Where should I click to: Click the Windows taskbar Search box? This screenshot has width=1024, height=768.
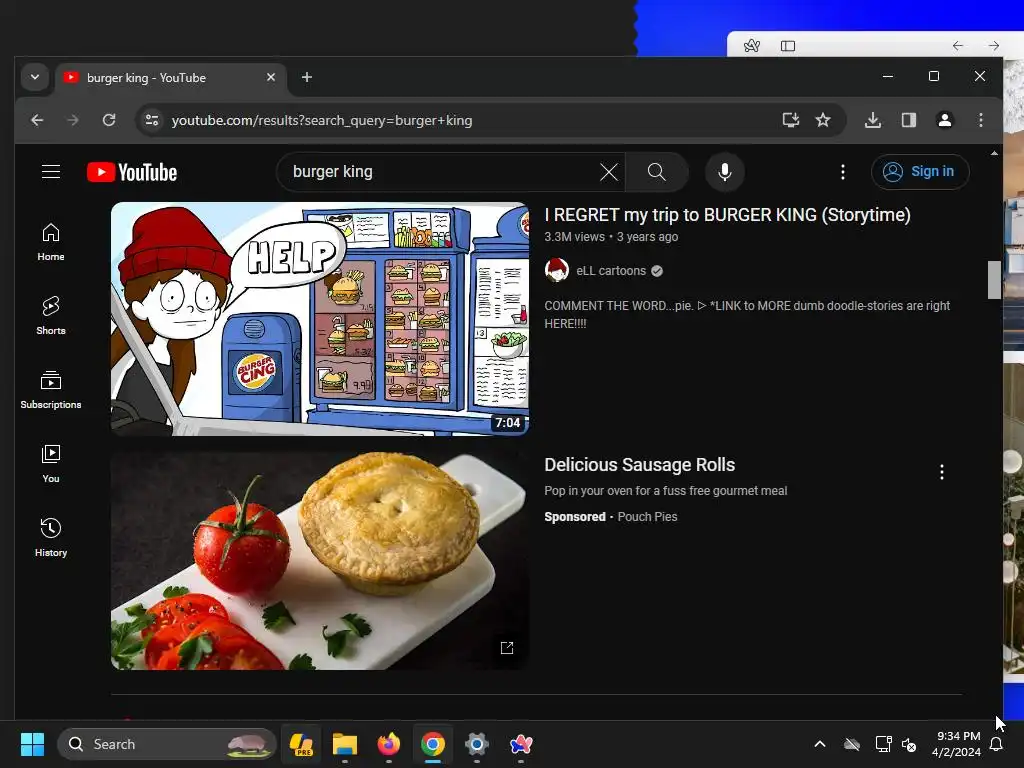(167, 744)
